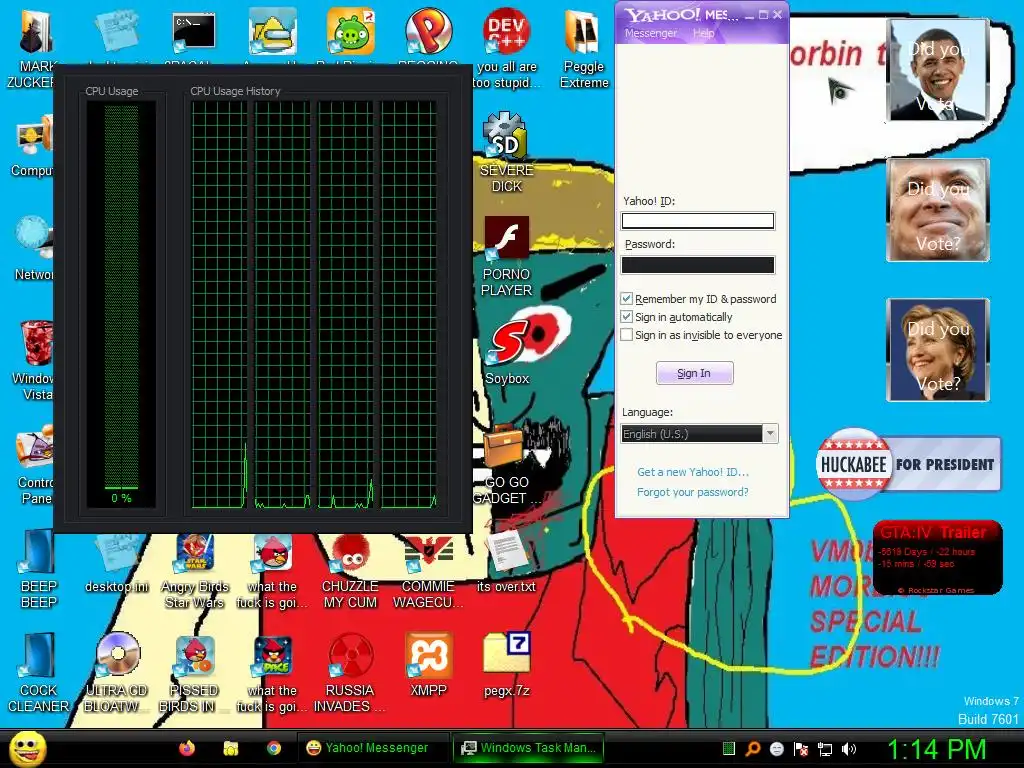Launch the Flash PORNO PLAYER icon

click(x=507, y=238)
